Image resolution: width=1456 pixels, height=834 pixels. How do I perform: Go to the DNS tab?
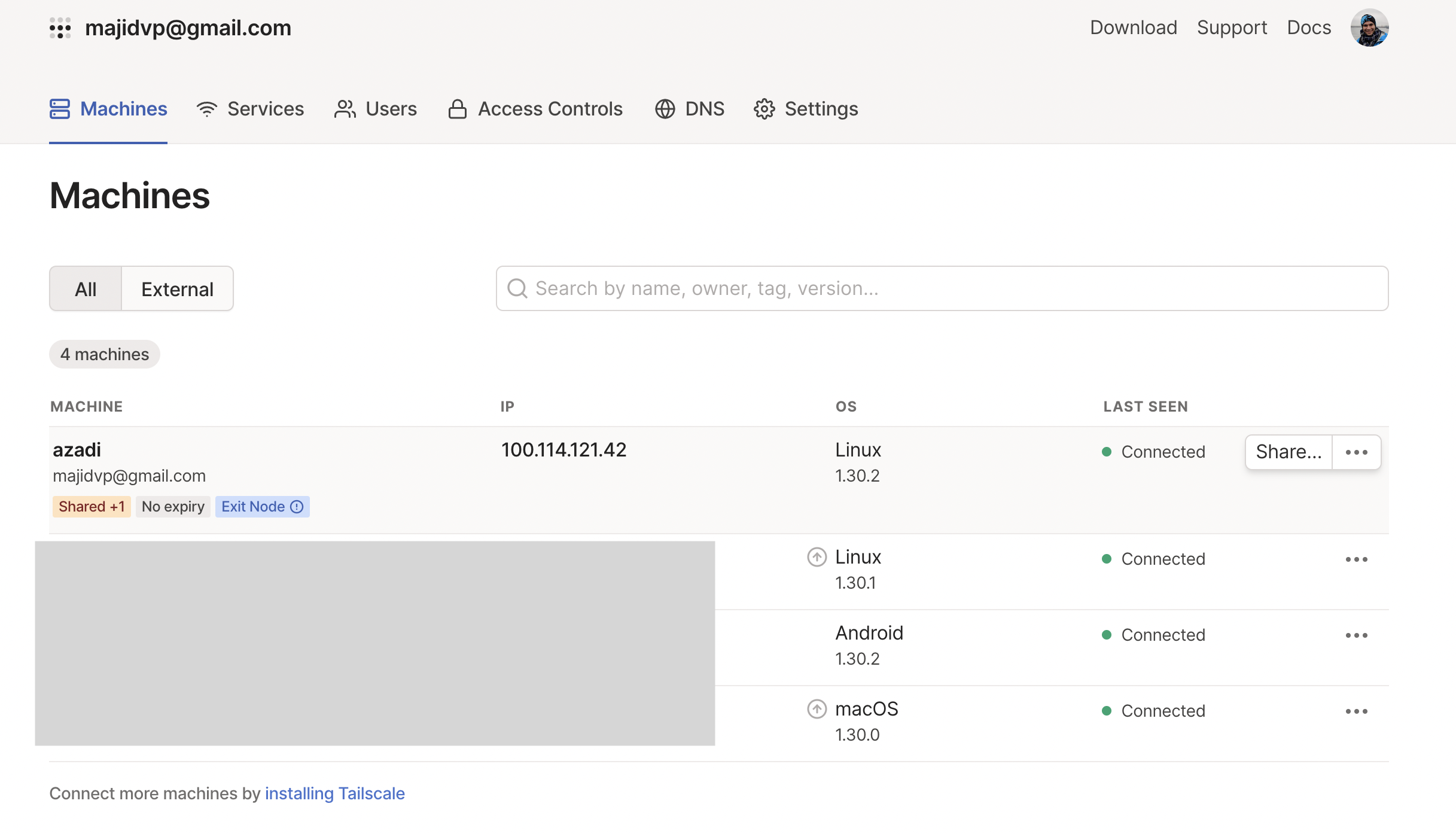(690, 109)
